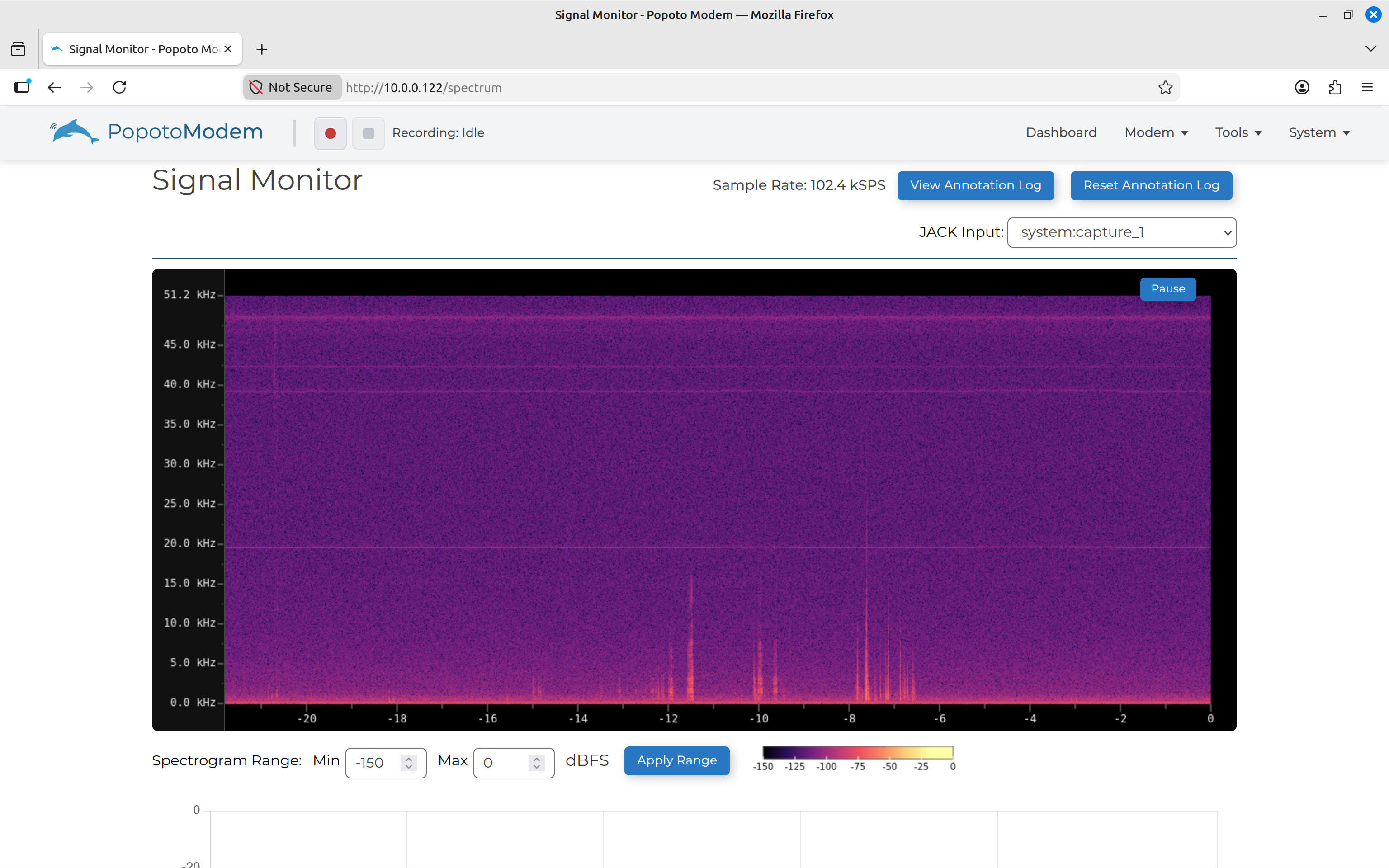Screen dimensions: 1389x868
Task: Click the JACK Input: label
Action: coord(961,232)
